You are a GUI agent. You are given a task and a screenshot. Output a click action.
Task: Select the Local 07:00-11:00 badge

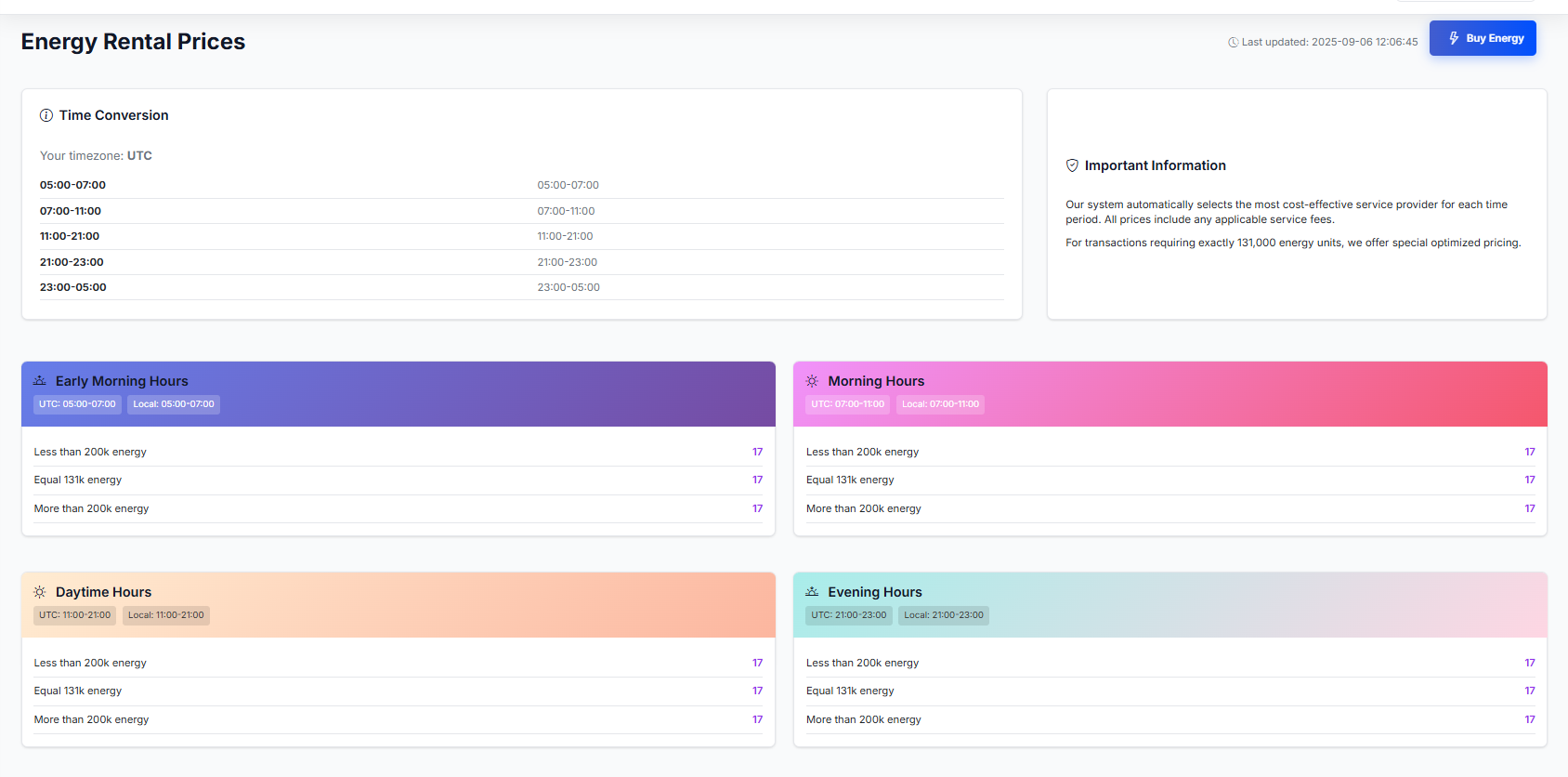pos(940,404)
